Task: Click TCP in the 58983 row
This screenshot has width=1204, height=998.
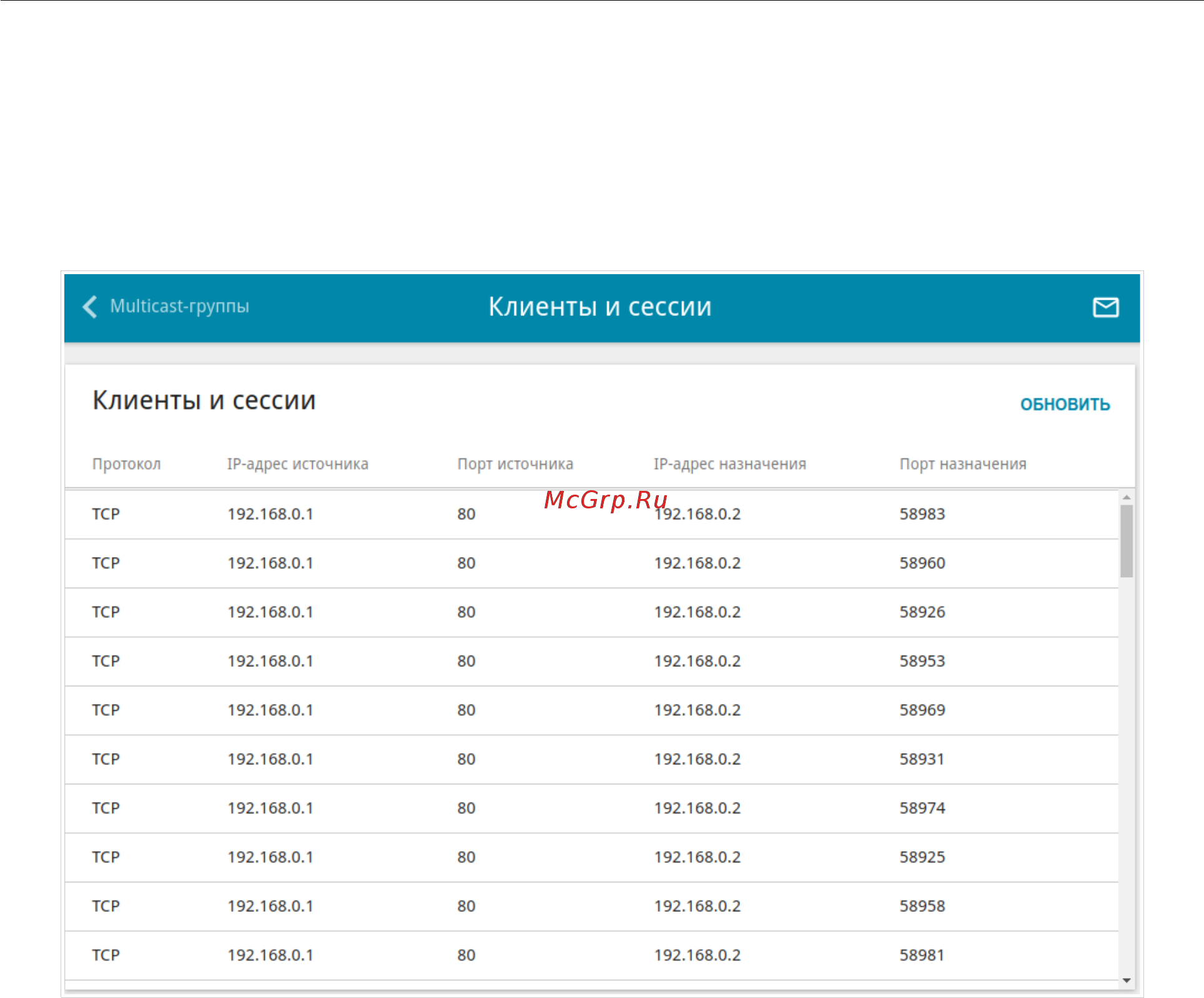Action: click(x=106, y=514)
